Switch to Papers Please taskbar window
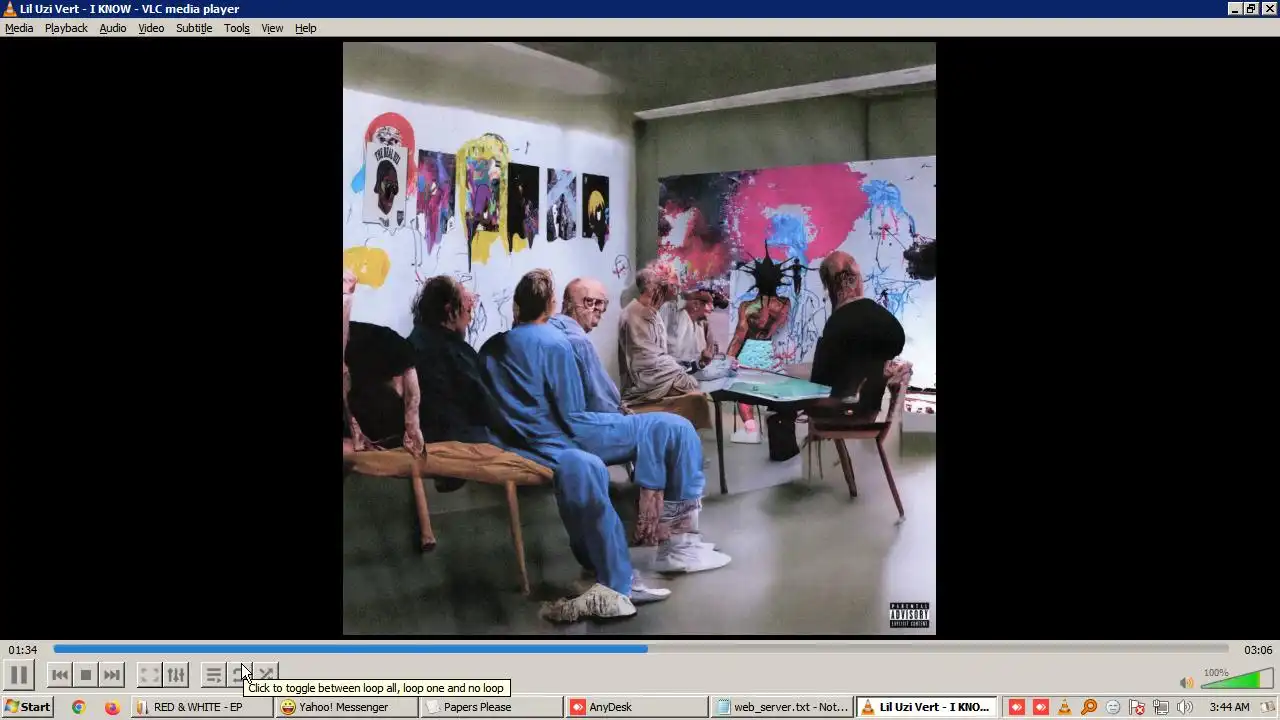 pyautogui.click(x=491, y=707)
